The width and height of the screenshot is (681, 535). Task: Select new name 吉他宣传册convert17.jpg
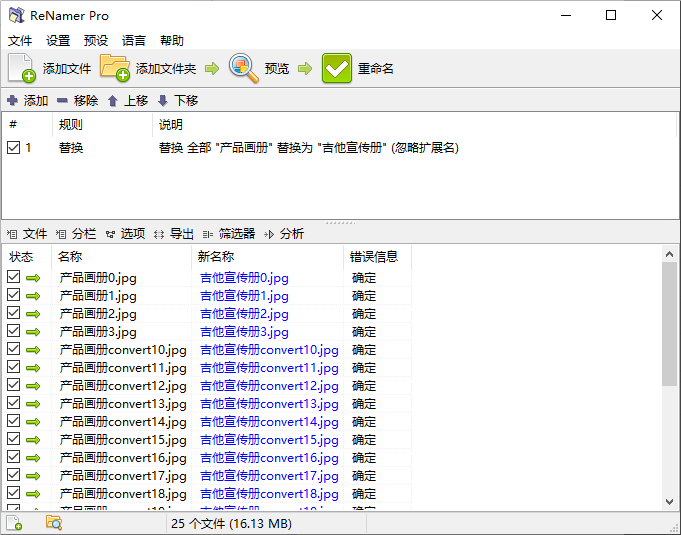[x=269, y=476]
